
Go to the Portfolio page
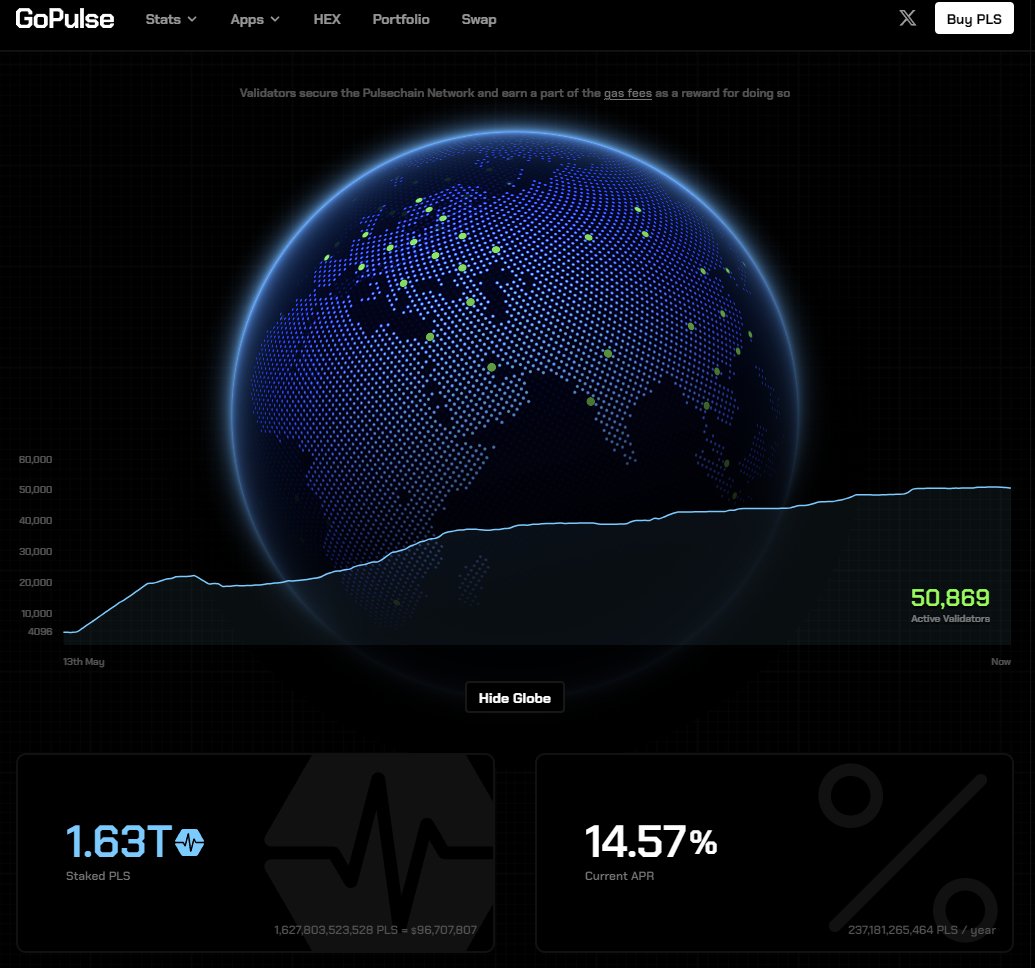(x=401, y=19)
